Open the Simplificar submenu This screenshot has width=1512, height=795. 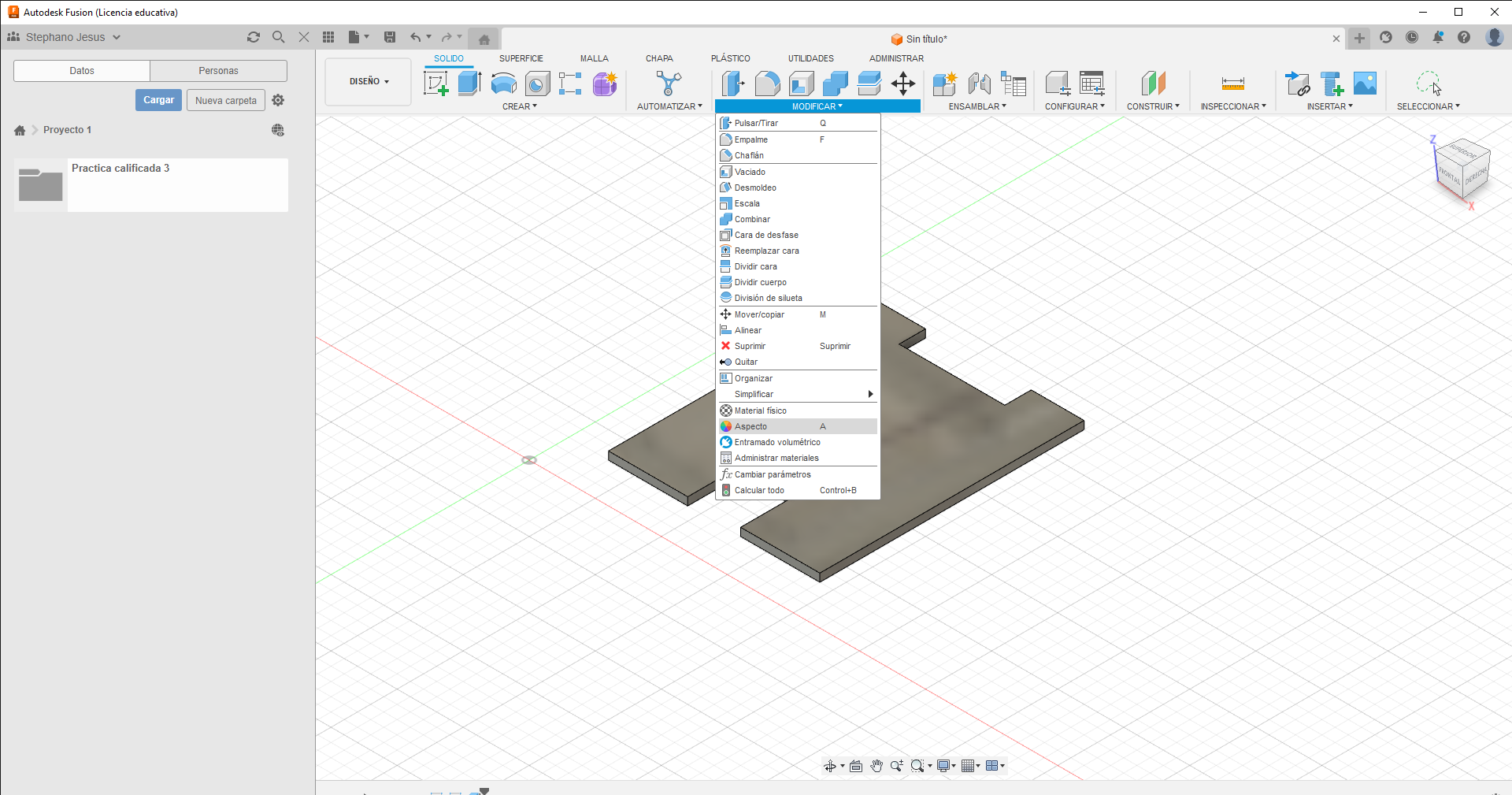click(x=798, y=394)
